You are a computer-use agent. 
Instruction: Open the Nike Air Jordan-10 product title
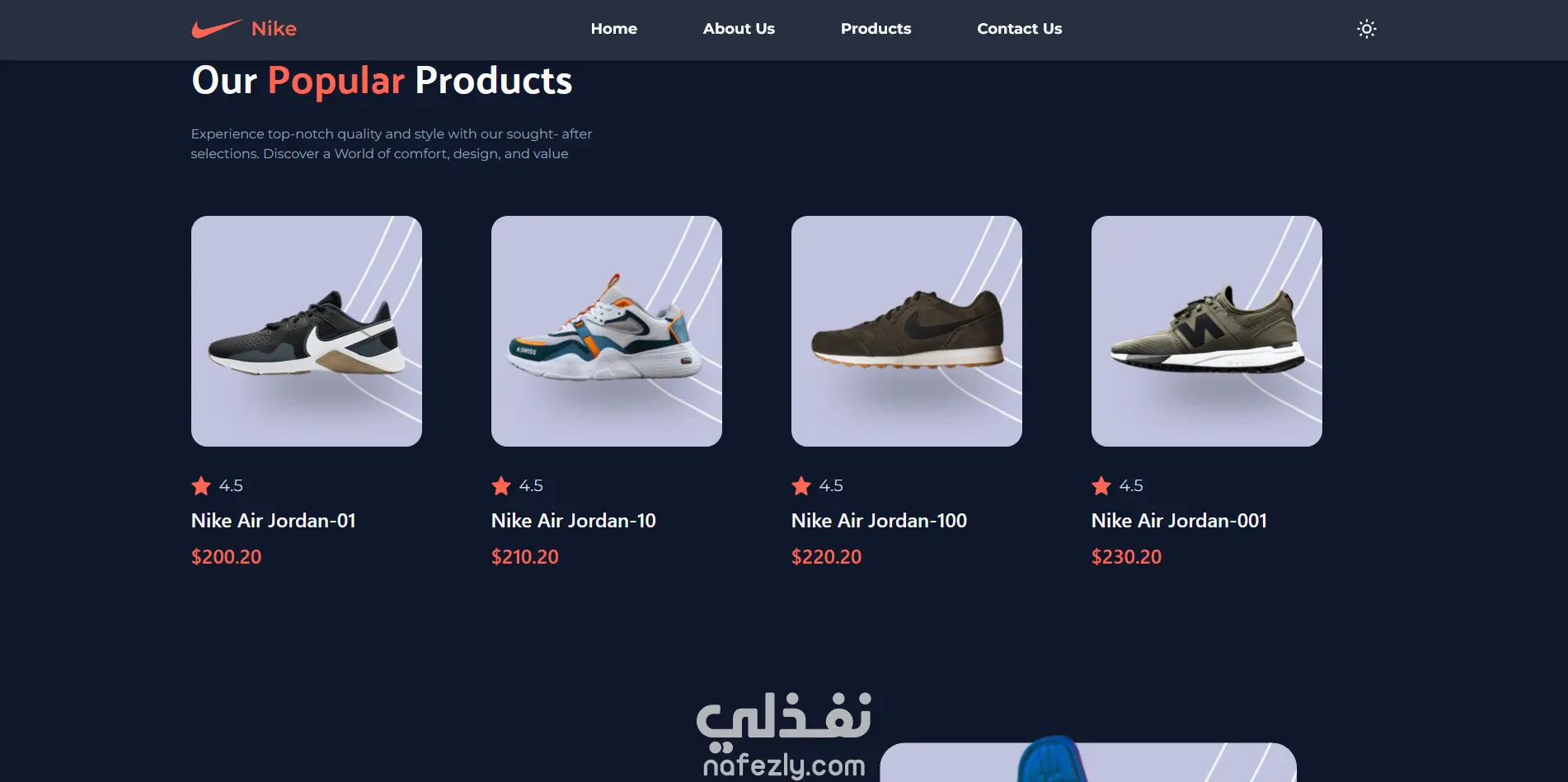(574, 521)
